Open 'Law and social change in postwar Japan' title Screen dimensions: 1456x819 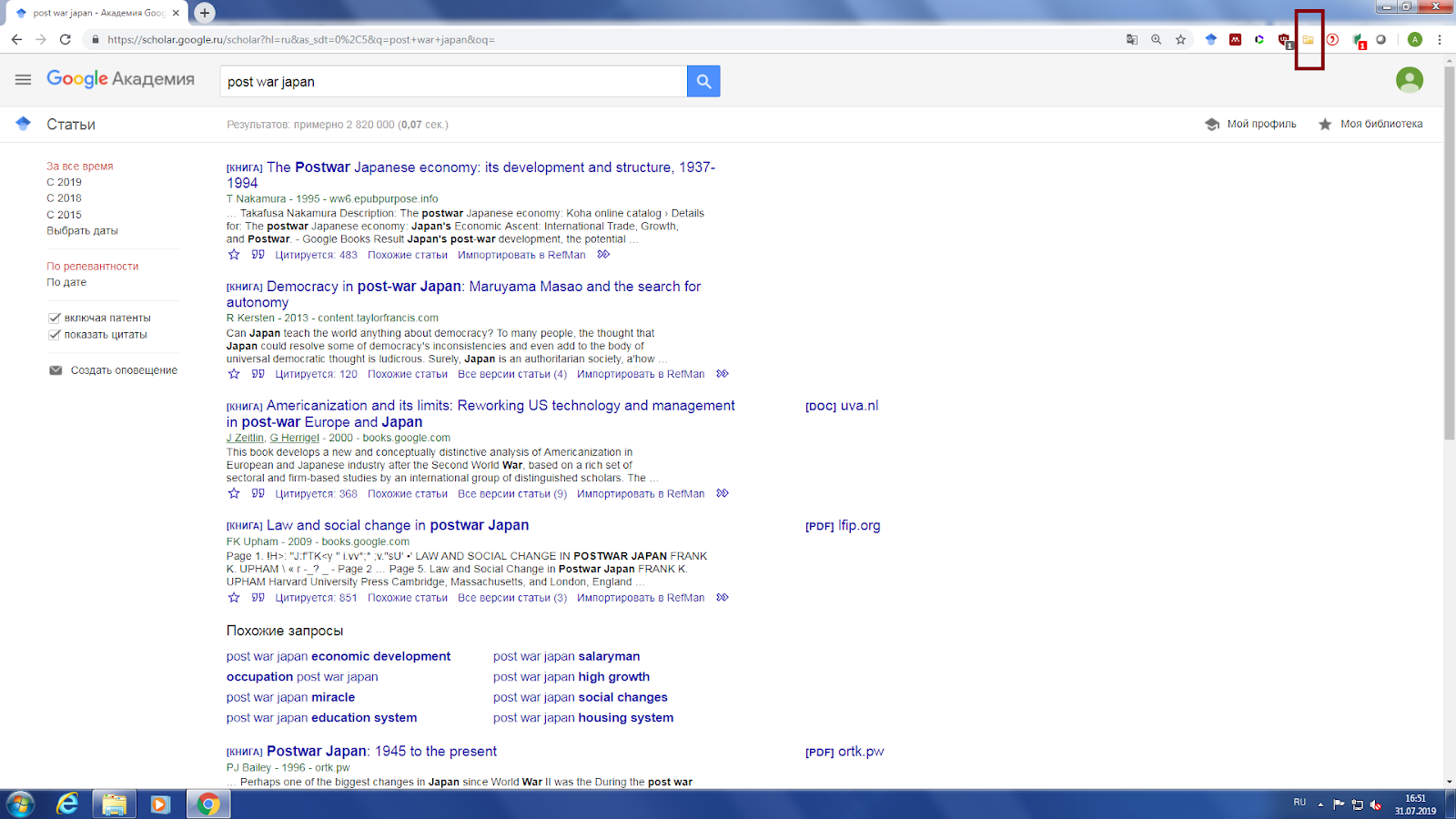[398, 525]
